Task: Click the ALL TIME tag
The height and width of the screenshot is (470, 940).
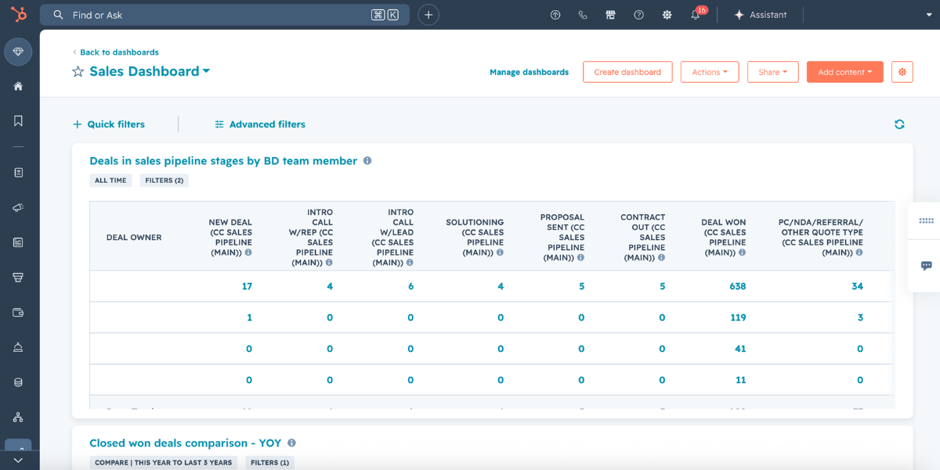Action: pyautogui.click(x=110, y=180)
